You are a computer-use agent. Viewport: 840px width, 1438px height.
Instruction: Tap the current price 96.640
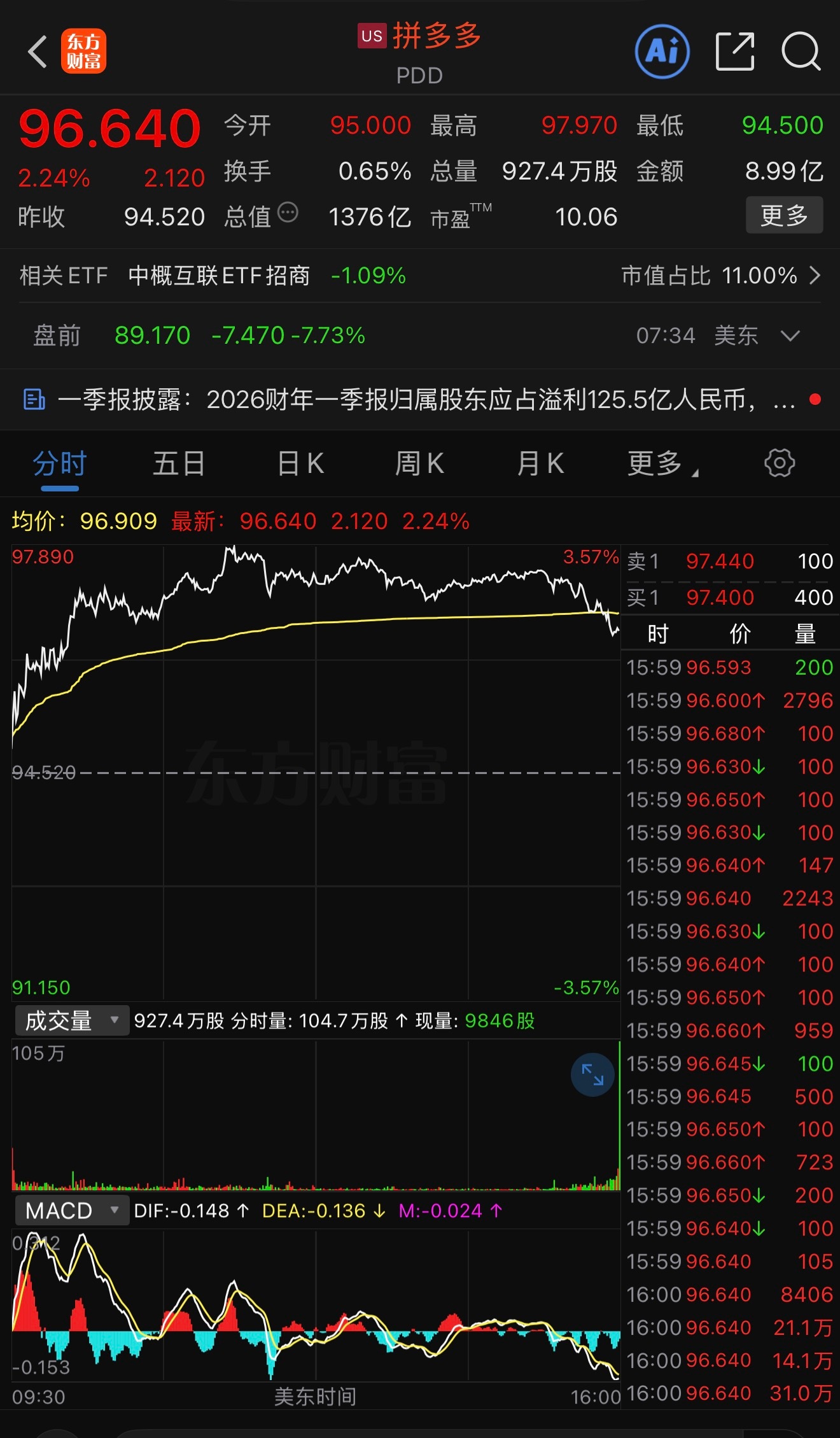click(x=109, y=129)
